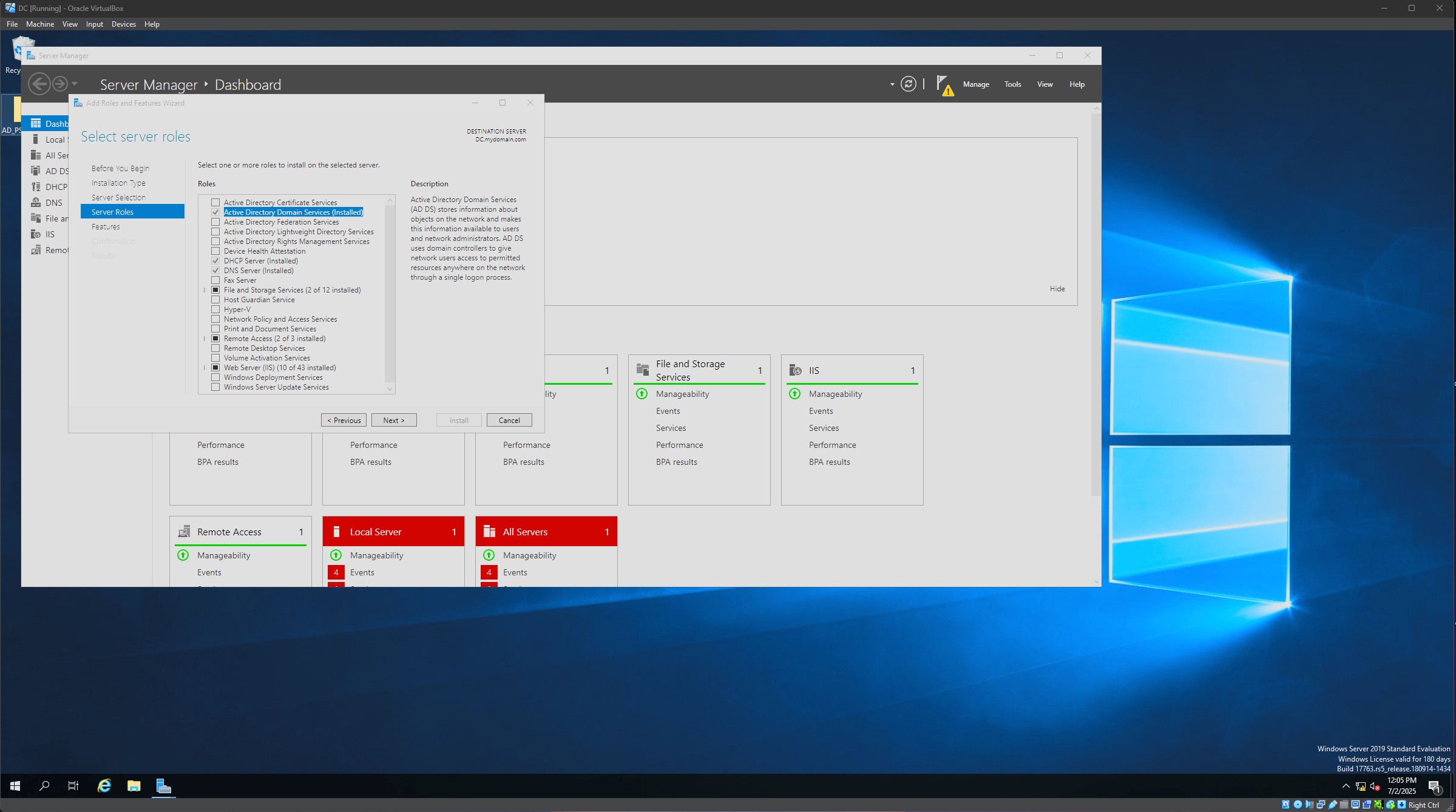The width and height of the screenshot is (1456, 812).
Task: Select All Servers icon in sidebar
Action: 36,155
